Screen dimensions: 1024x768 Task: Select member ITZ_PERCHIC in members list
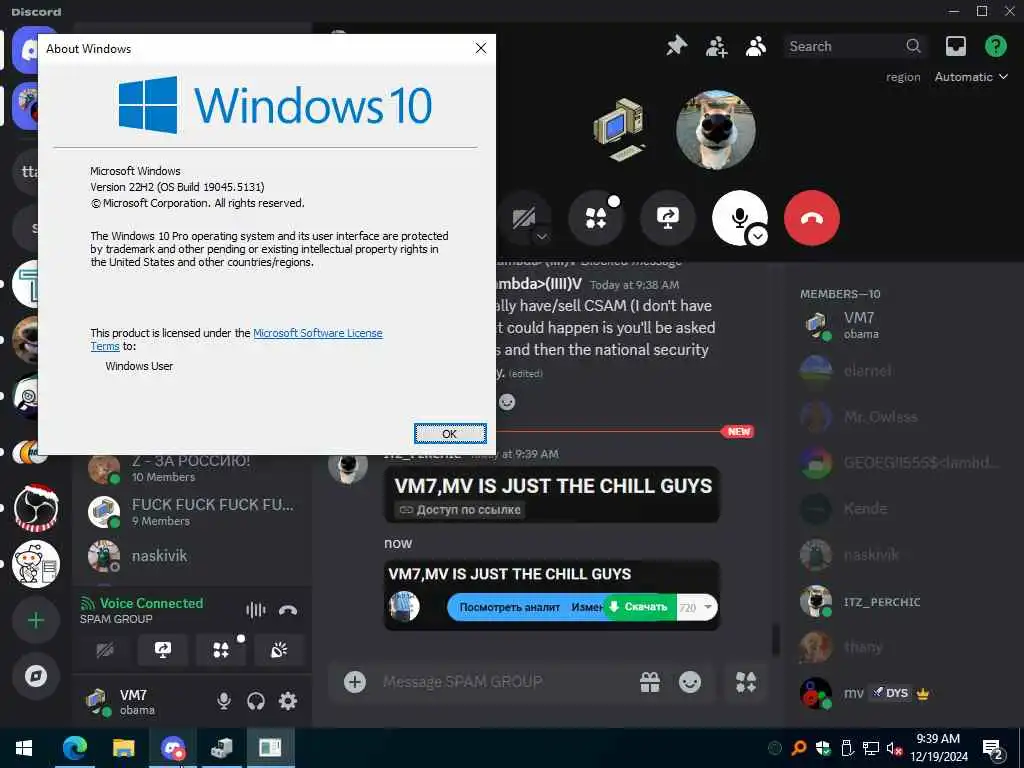(x=901, y=601)
